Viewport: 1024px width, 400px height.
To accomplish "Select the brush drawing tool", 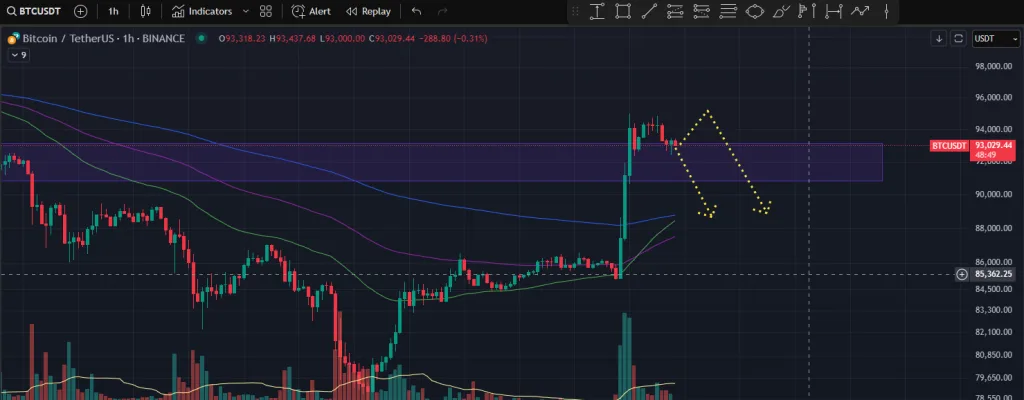I will tap(780, 11).
